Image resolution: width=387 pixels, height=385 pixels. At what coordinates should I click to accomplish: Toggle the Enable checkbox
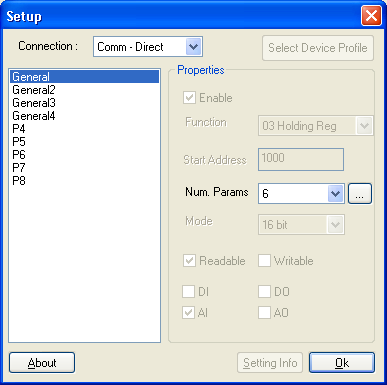[x=189, y=98]
